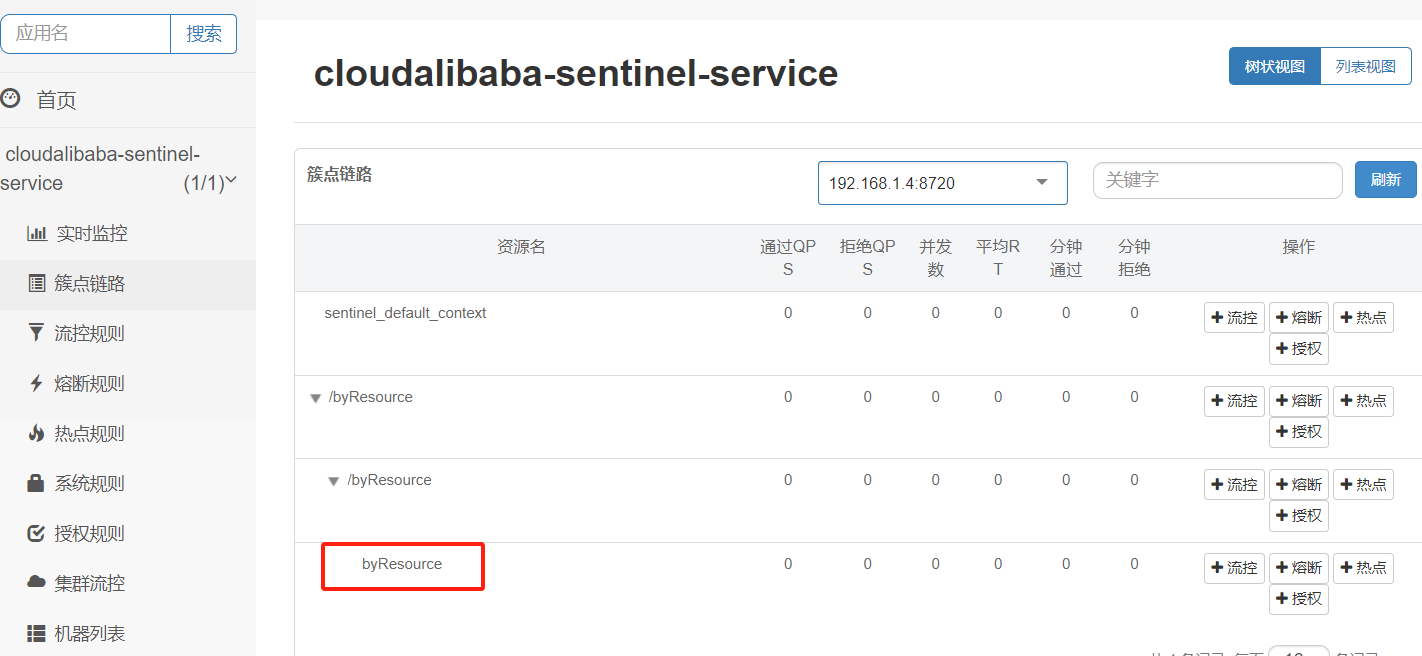The height and width of the screenshot is (656, 1422).
Task: Click the 机器列表 grid icon
Action: [37, 633]
